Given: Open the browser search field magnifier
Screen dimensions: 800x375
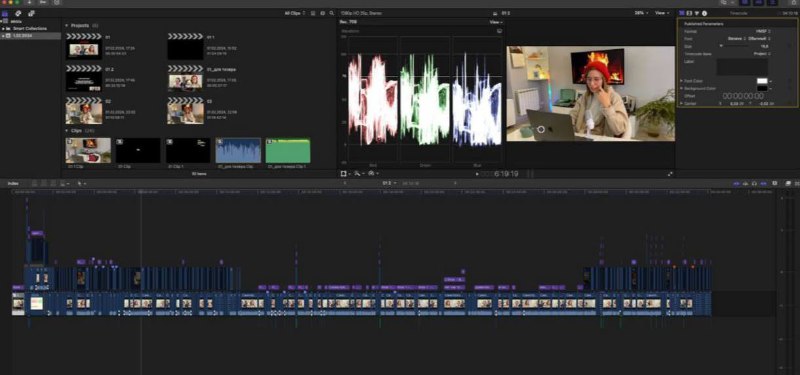Looking at the screenshot, I should (x=332, y=13).
